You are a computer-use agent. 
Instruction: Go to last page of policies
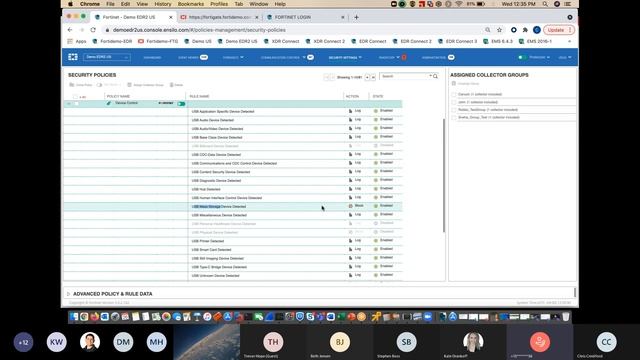373,77
